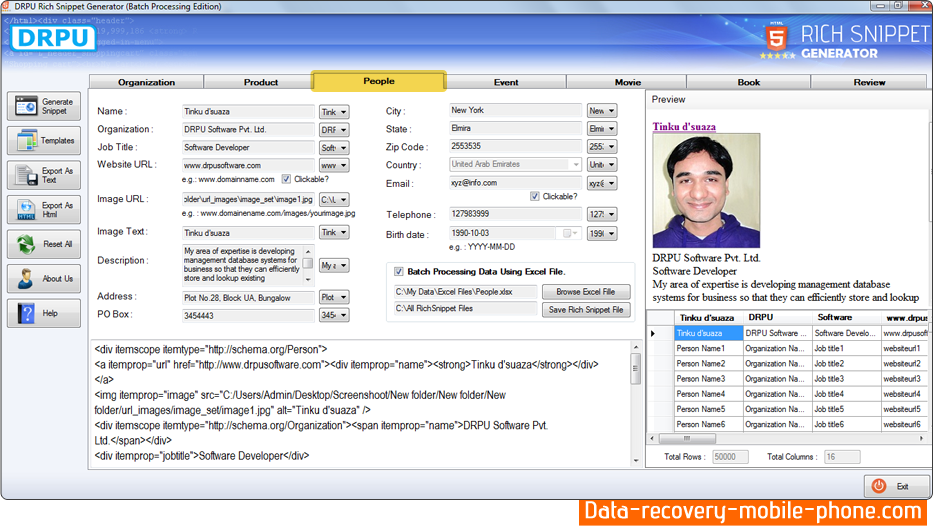Switch to the Movie tab
Screen dimensions: 933x526
click(628, 82)
